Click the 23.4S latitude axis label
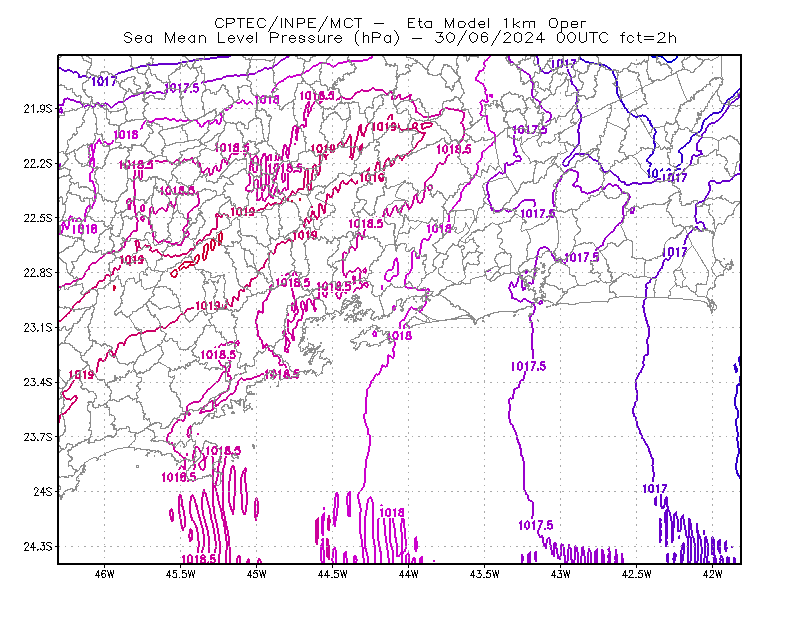The image size is (800, 618). click(38, 382)
